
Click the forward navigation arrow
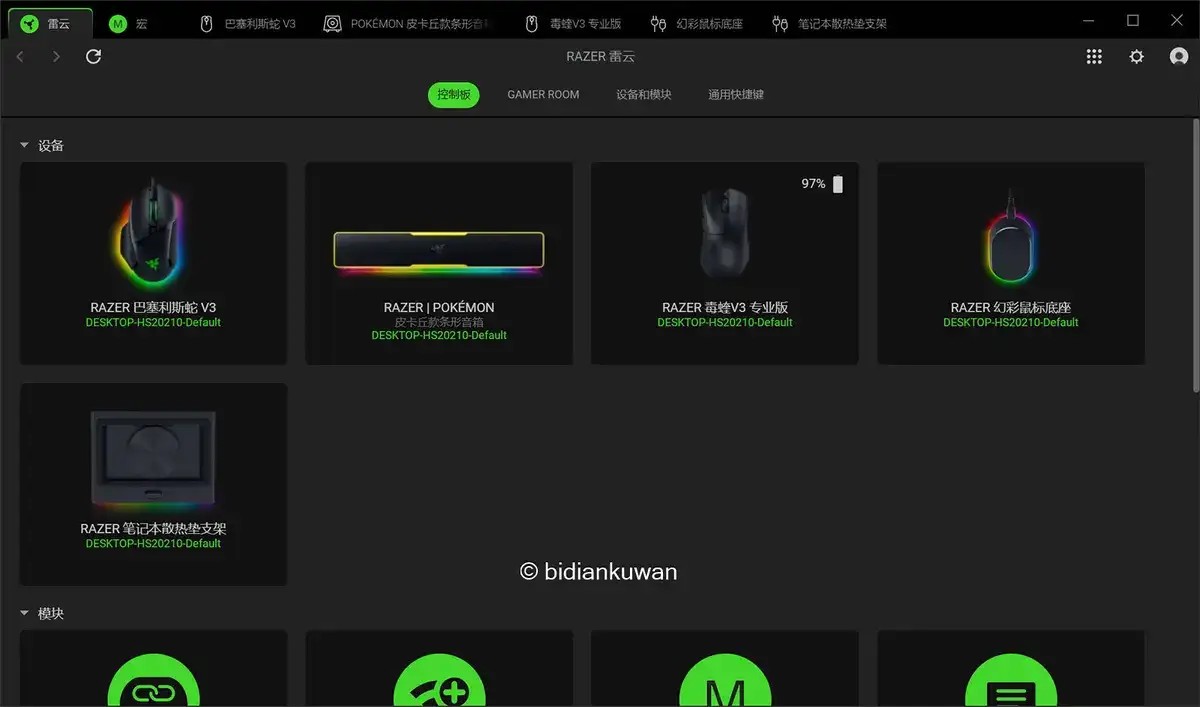pyautogui.click(x=56, y=57)
